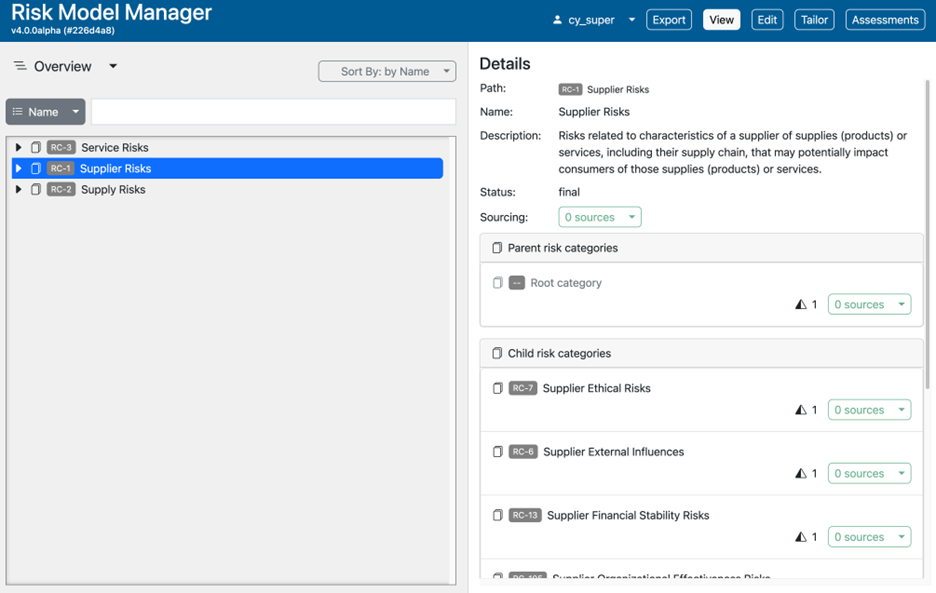This screenshot has height=593, width=936.
Task: Select Supply Risks in the tree
Action: click(x=113, y=189)
